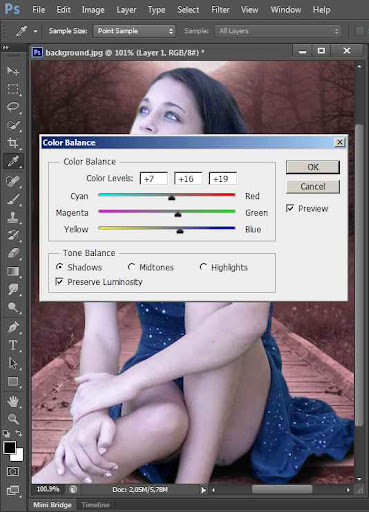Confirm Color Balance with OK
The image size is (369, 512).
click(313, 167)
